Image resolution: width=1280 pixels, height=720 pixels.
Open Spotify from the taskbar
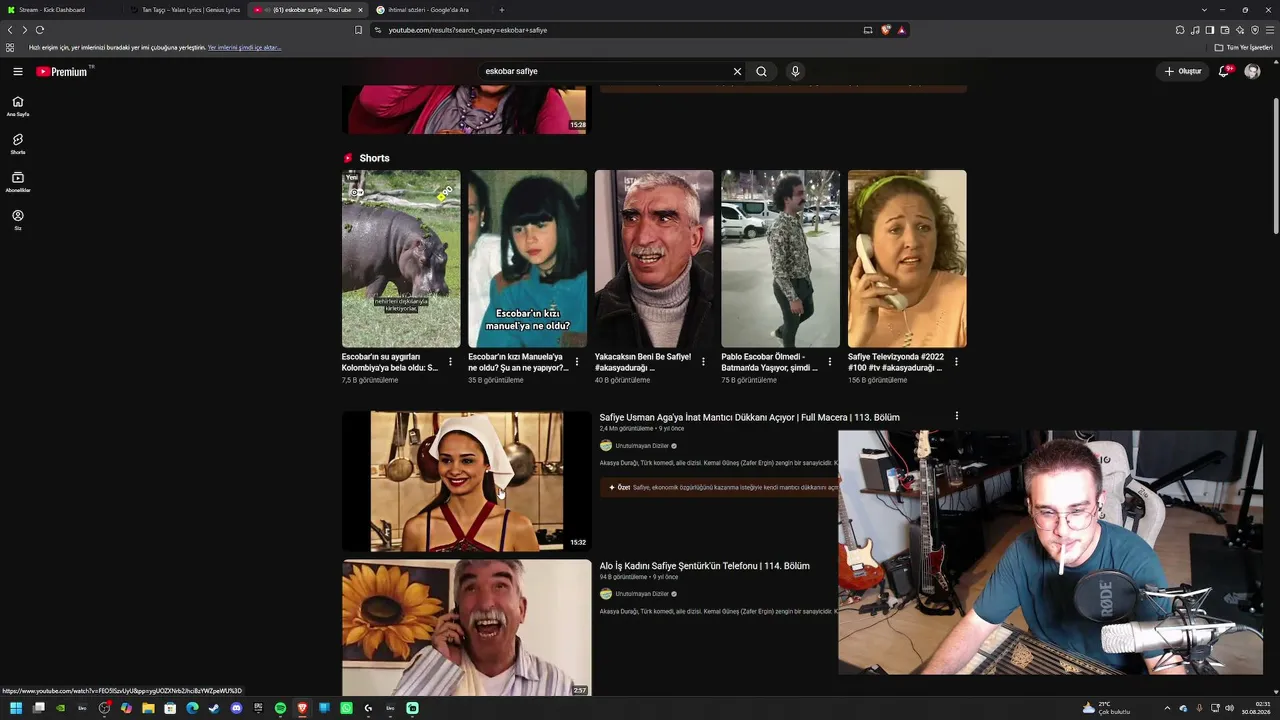click(280, 708)
